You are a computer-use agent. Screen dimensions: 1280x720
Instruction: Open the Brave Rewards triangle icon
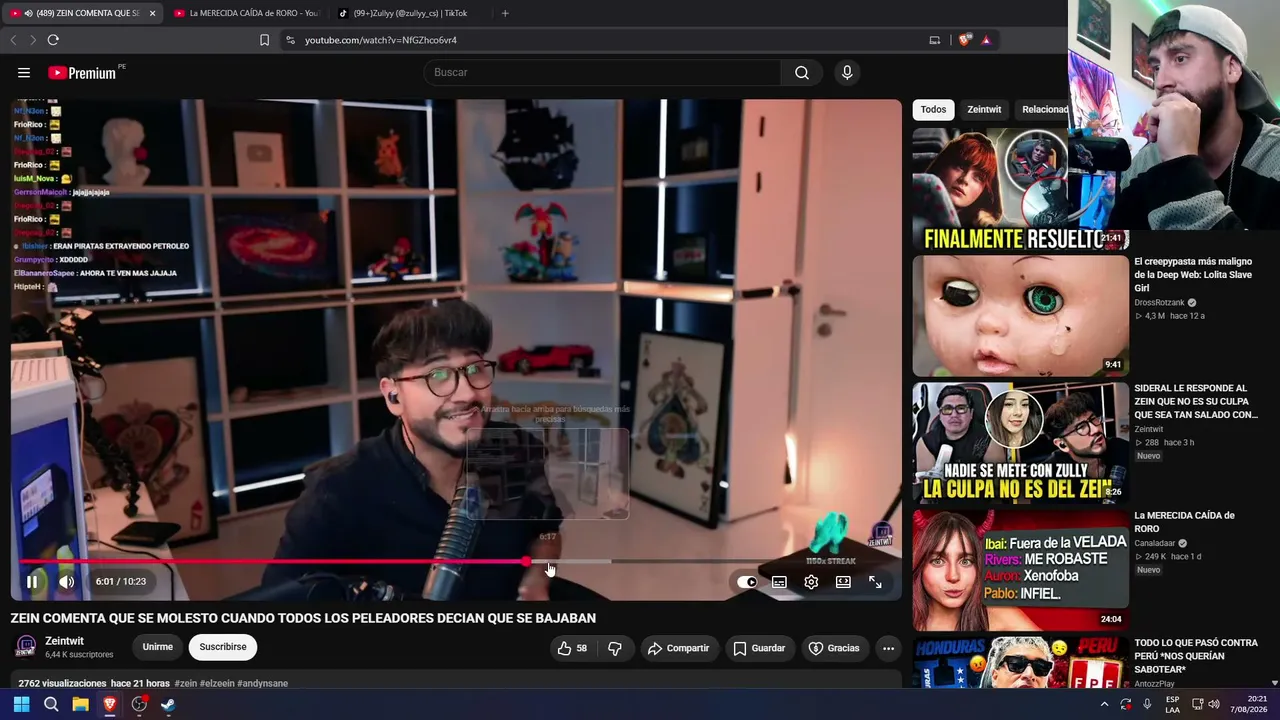pyautogui.click(x=986, y=40)
